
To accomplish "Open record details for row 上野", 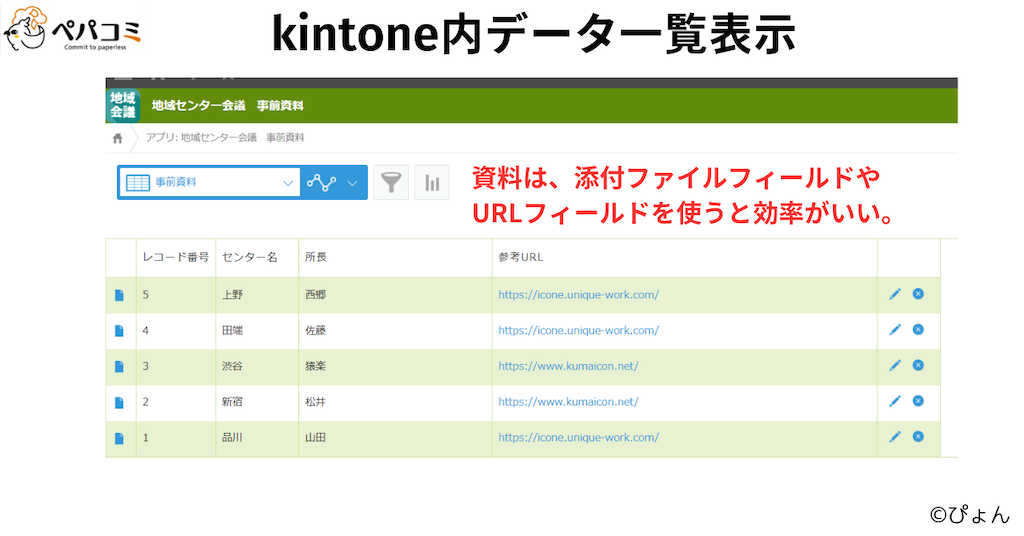I will click(x=119, y=295).
